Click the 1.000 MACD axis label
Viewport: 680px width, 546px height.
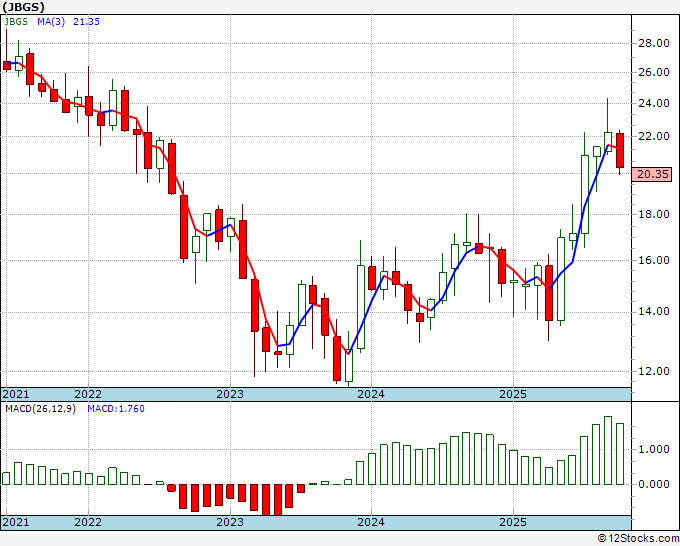pyautogui.click(x=654, y=450)
